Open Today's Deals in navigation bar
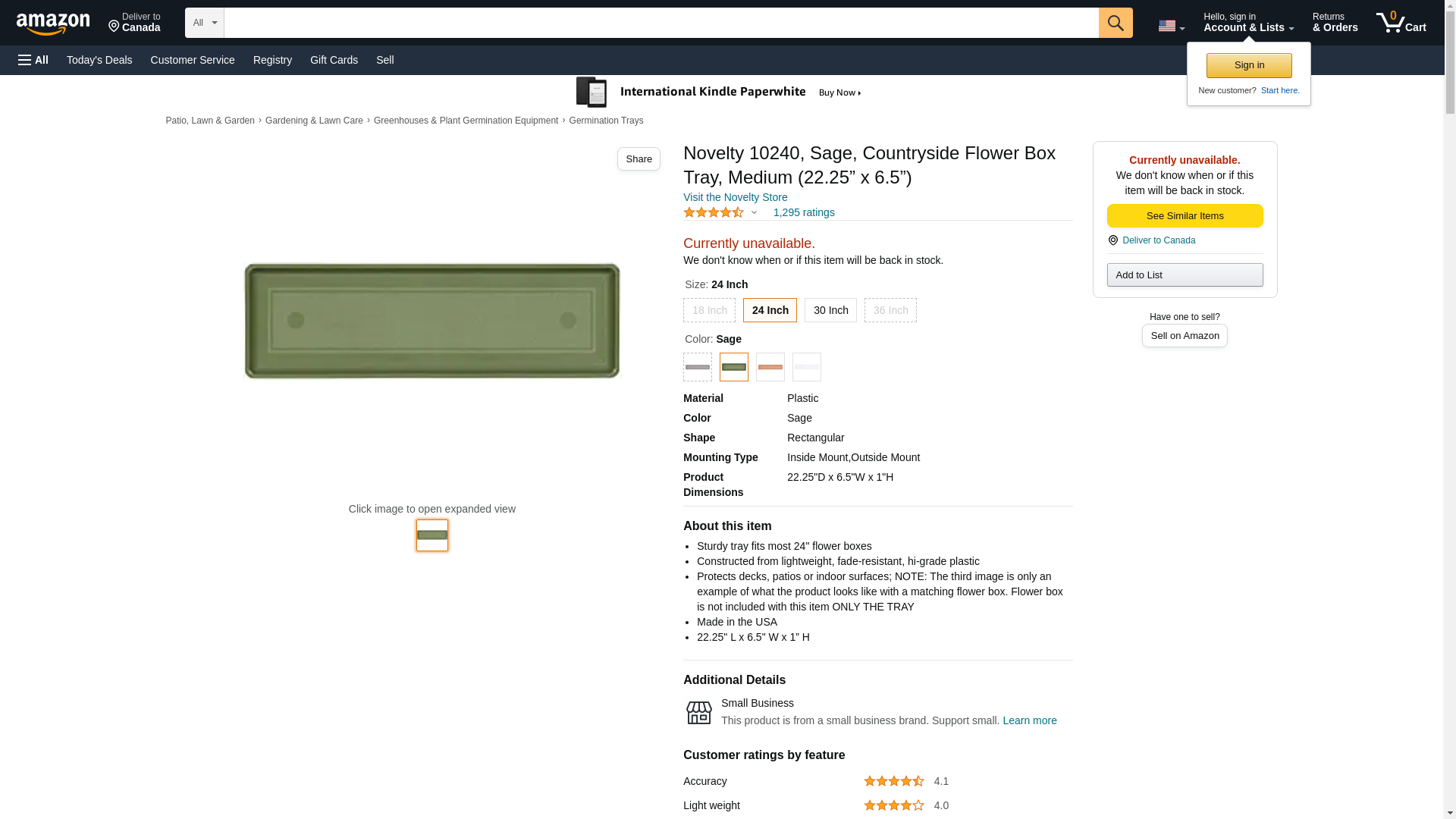1456x819 pixels. point(99,60)
